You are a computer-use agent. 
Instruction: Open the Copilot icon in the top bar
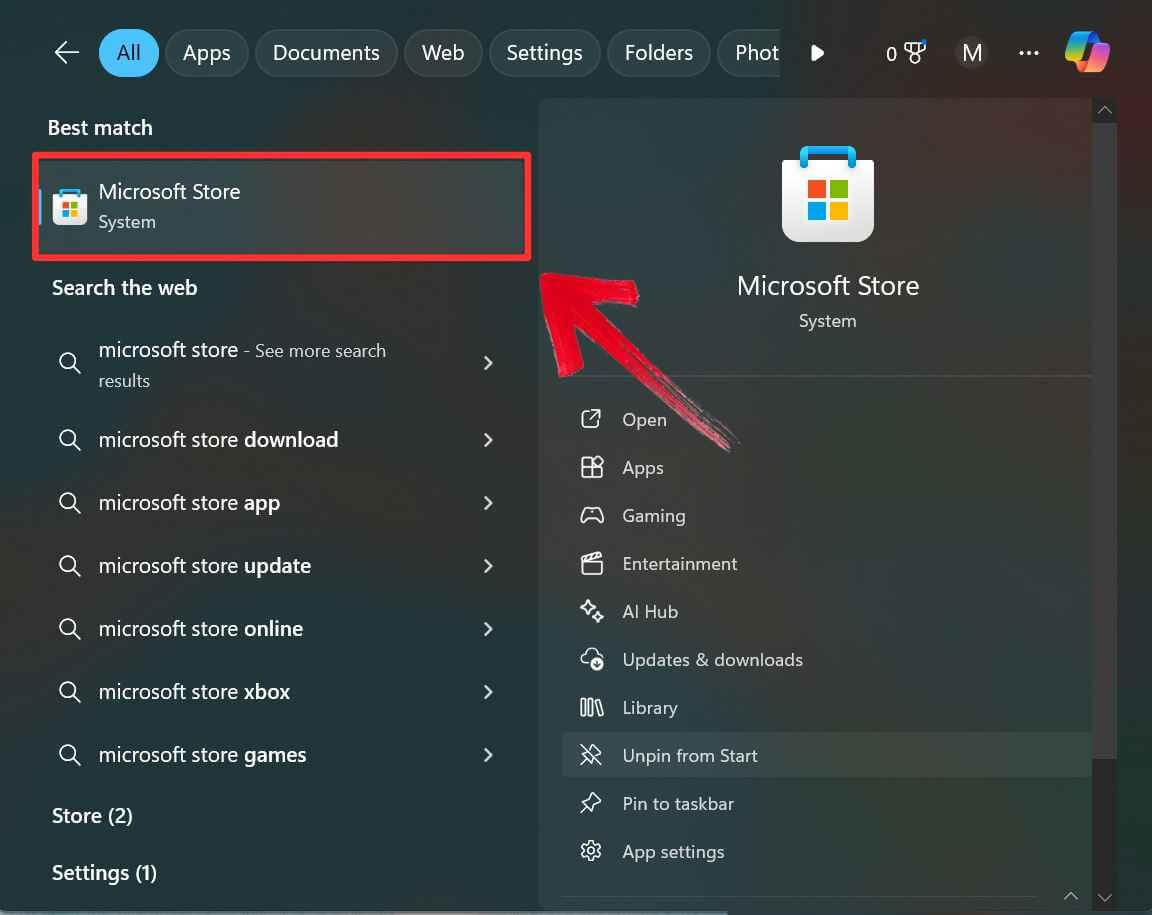(x=1087, y=52)
